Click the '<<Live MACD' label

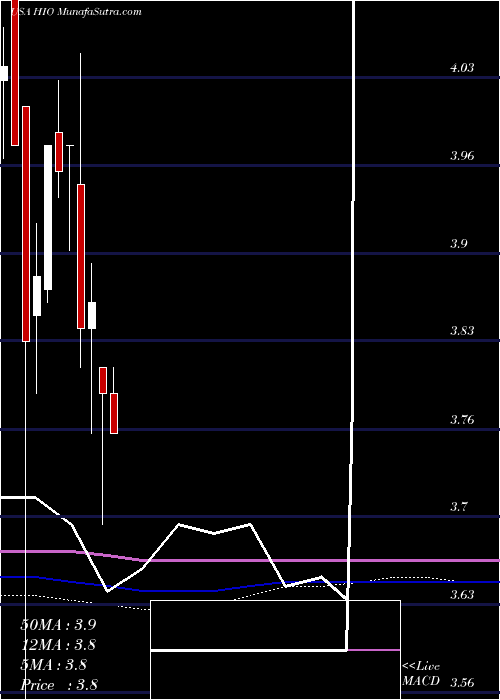421,674
